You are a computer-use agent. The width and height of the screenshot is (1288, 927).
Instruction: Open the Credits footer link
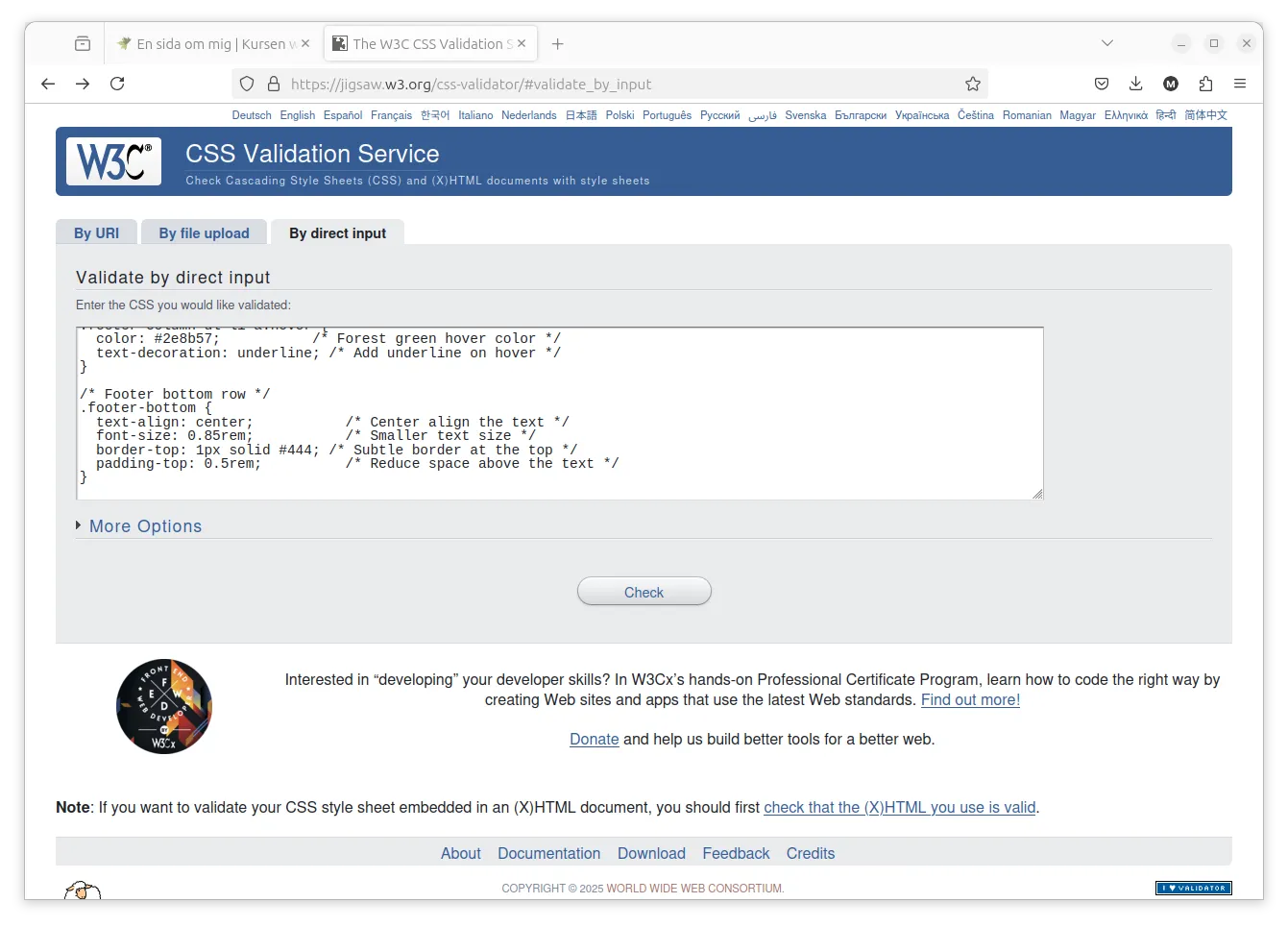[x=811, y=853]
